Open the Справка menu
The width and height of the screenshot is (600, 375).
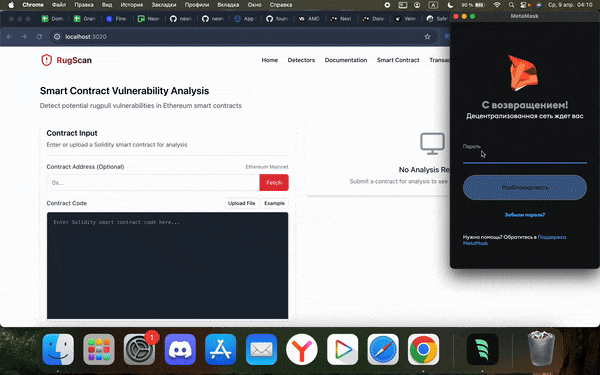click(280, 5)
